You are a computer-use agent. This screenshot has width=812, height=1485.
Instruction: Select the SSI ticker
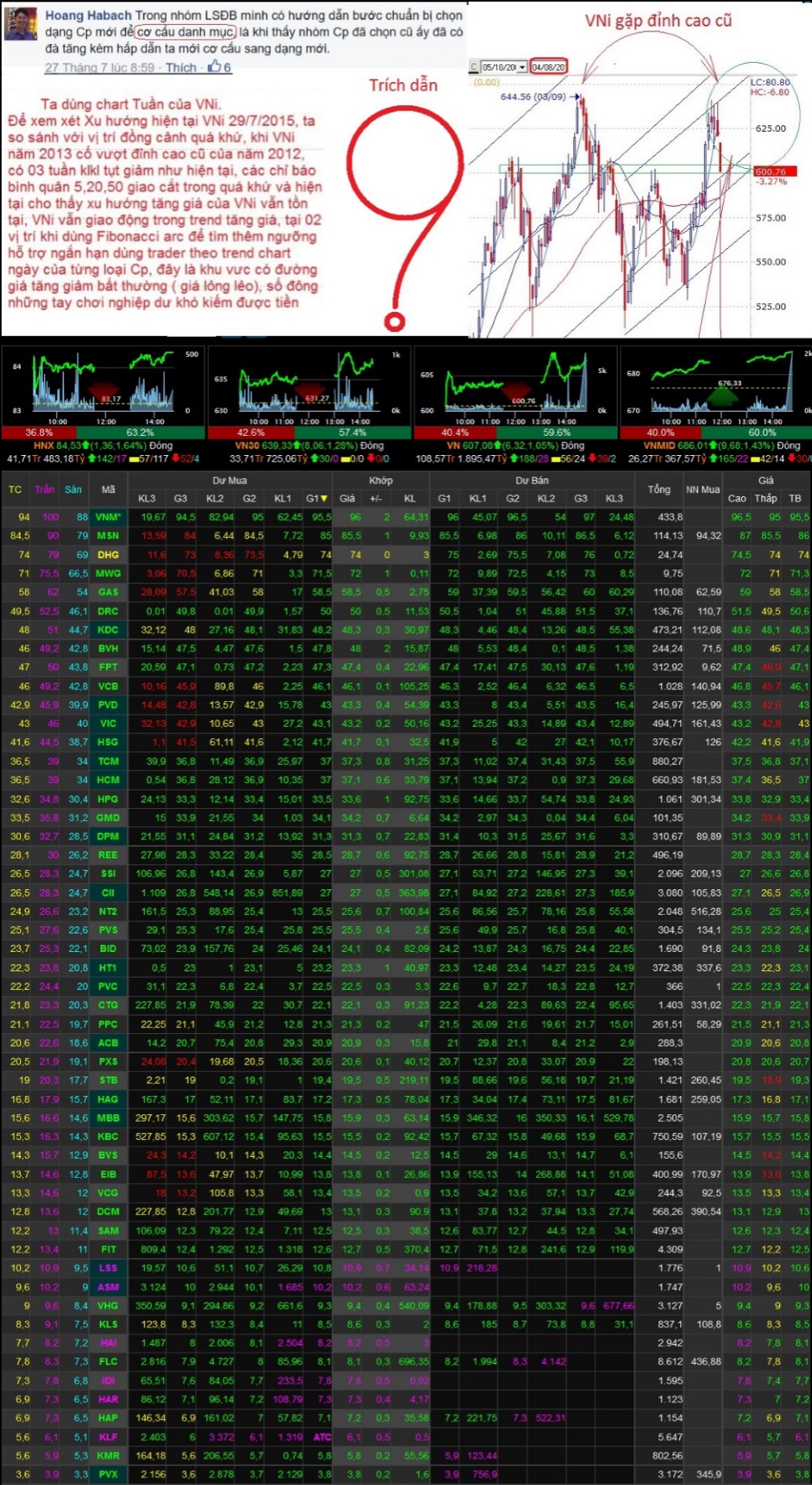(109, 874)
